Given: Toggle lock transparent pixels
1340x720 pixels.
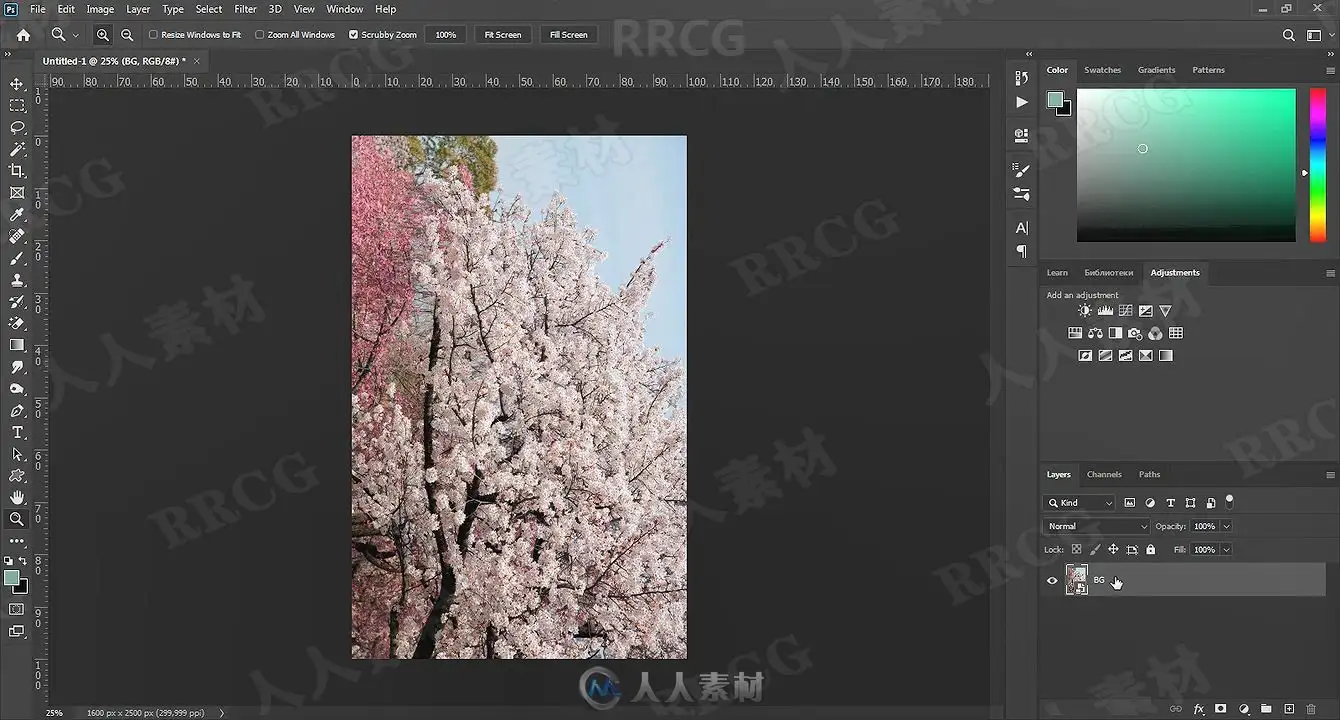Looking at the screenshot, I should [x=1076, y=550].
